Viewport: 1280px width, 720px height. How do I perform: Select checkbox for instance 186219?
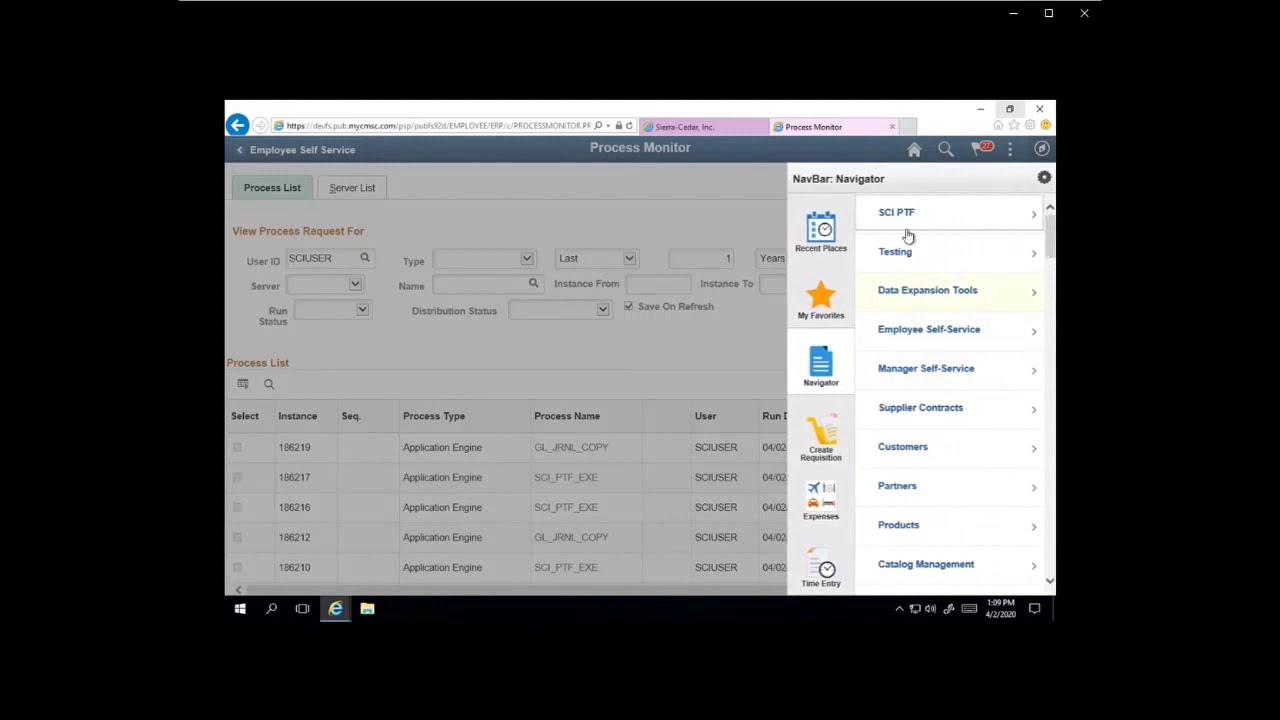[237, 447]
